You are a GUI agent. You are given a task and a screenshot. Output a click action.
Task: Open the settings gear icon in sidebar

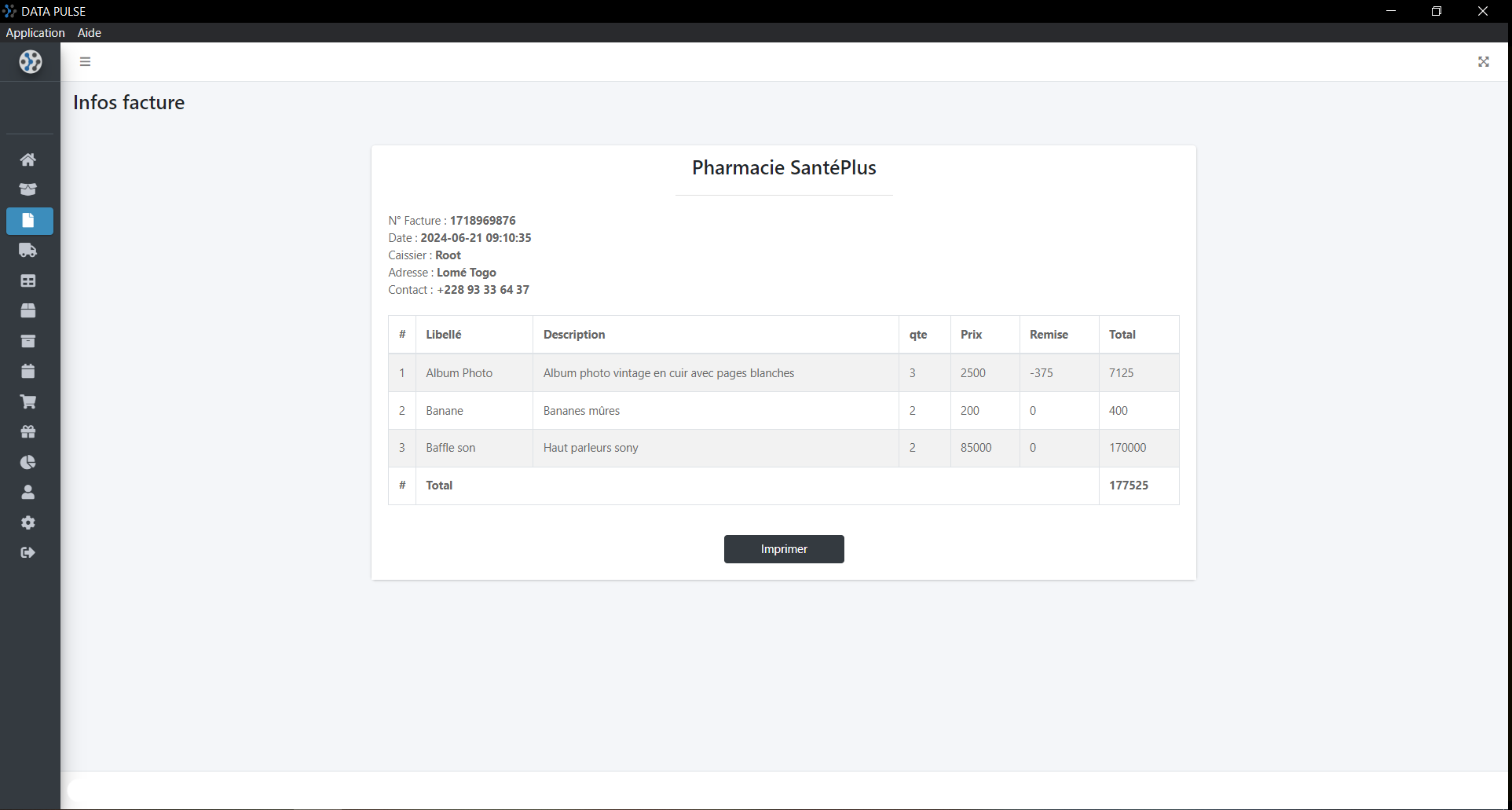pos(28,522)
